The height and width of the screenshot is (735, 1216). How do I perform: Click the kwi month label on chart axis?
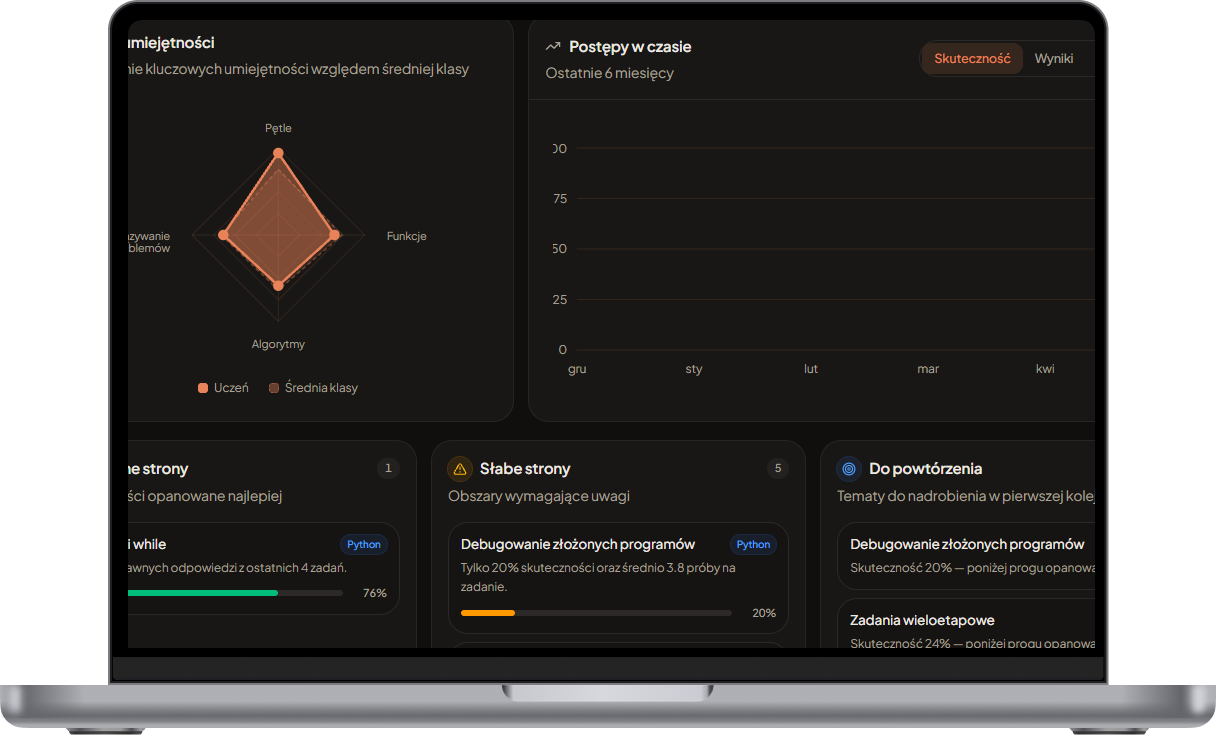(x=1045, y=369)
